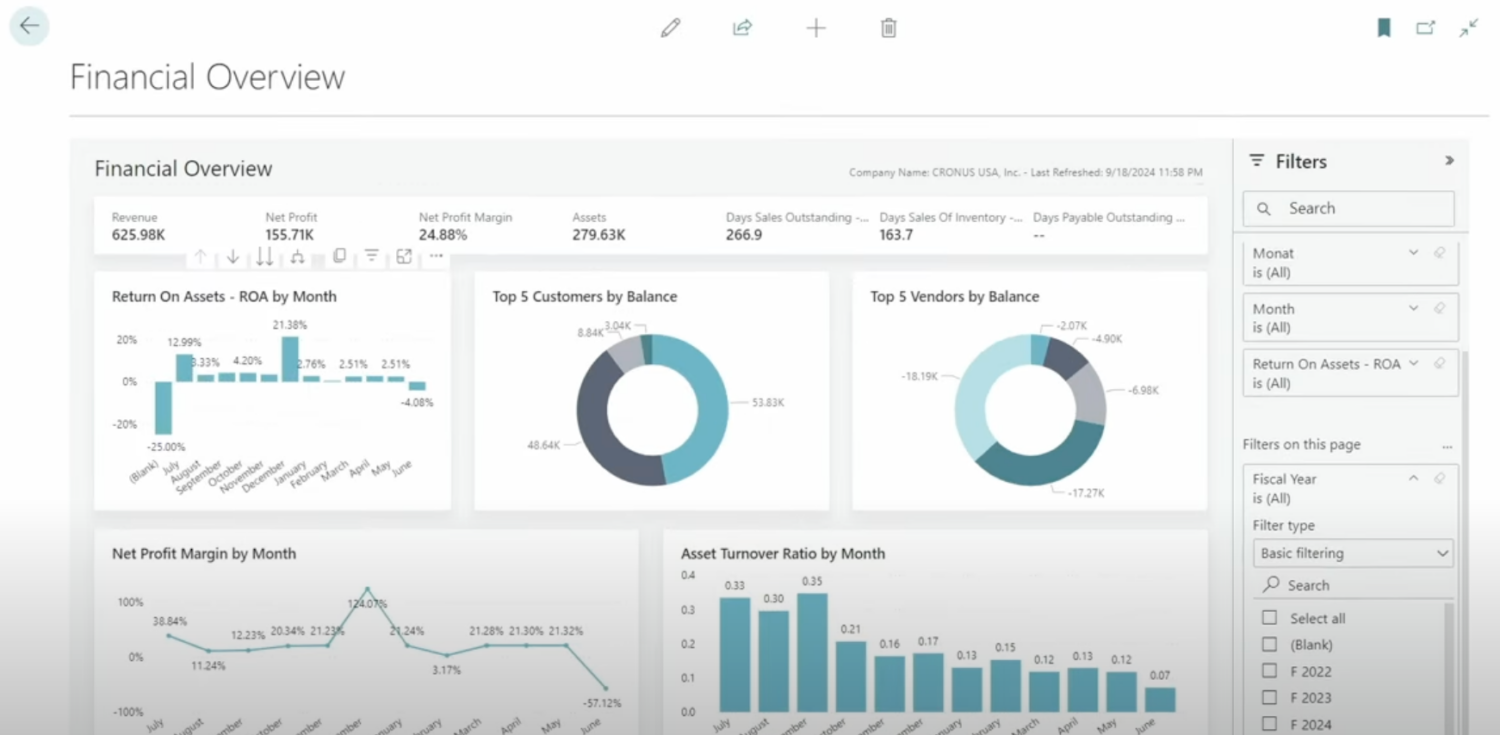Click the Net Profit 155.71K card

(x=291, y=226)
